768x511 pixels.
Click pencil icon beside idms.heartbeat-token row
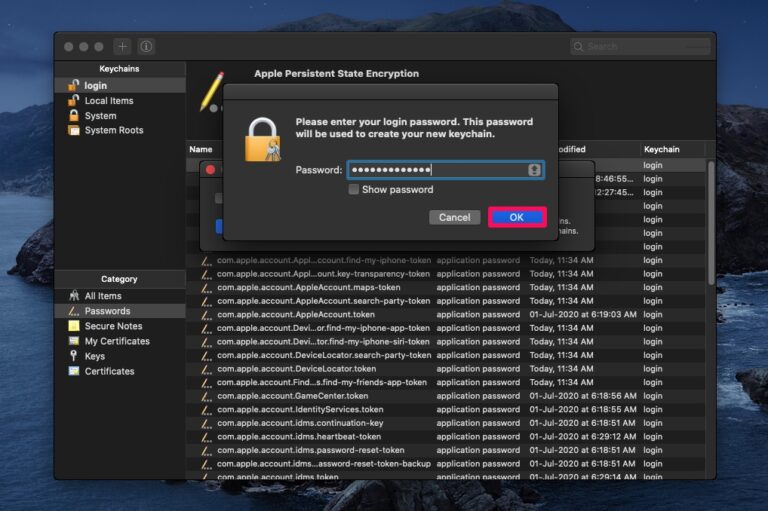point(207,437)
